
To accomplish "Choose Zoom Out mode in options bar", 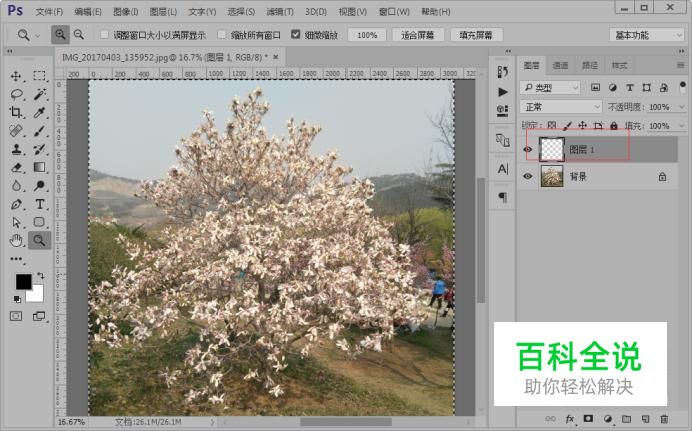I will click(x=79, y=34).
